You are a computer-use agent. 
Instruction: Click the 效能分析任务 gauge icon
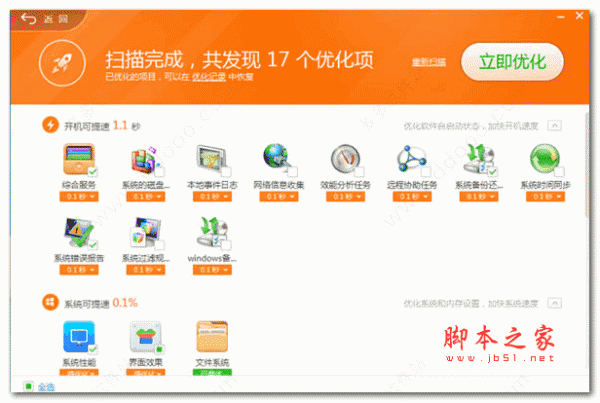pos(345,158)
